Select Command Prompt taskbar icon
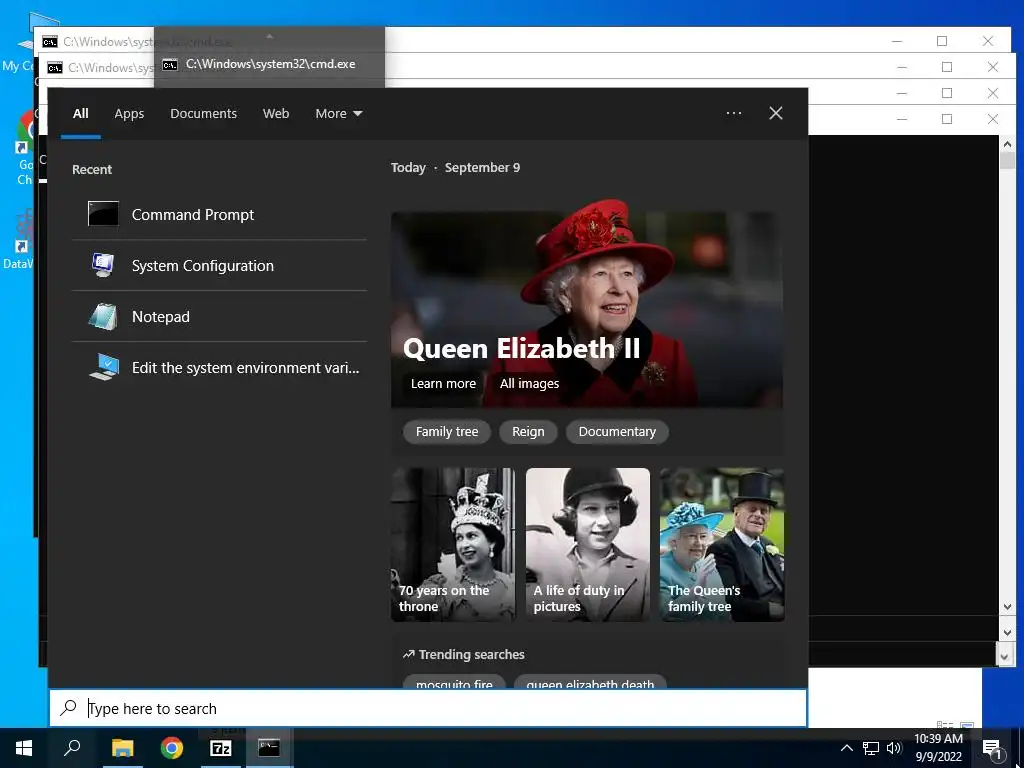 pos(269,748)
